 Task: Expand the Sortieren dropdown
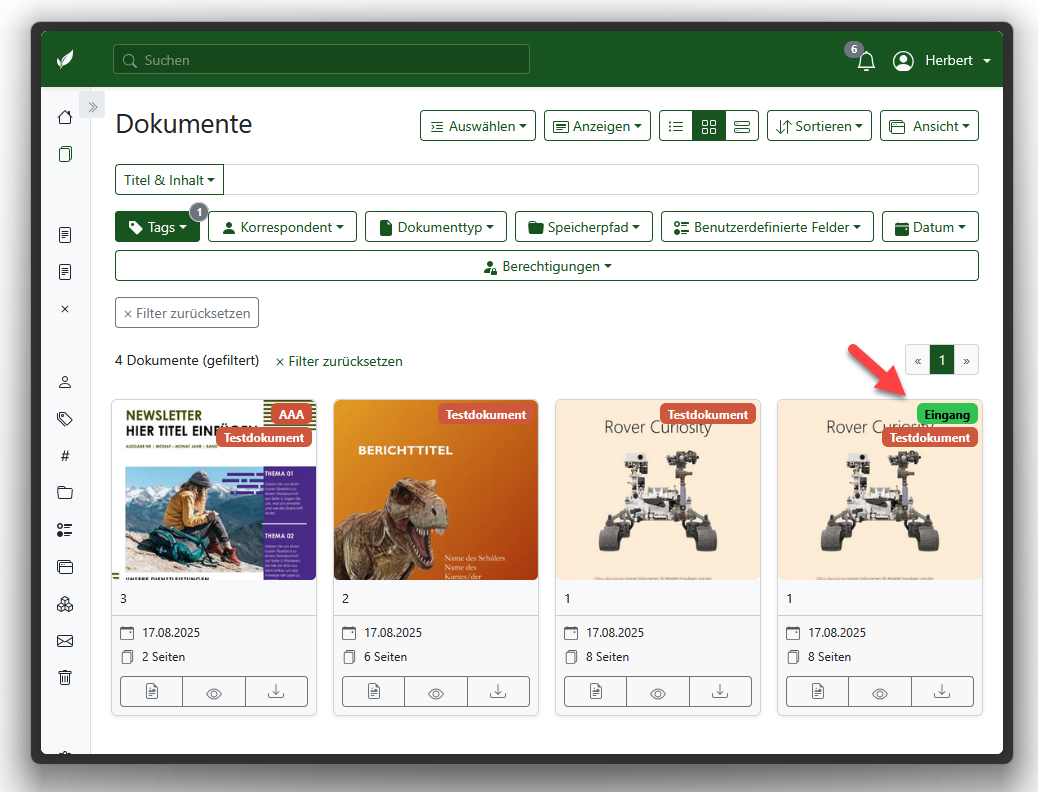pyautogui.click(x=819, y=127)
